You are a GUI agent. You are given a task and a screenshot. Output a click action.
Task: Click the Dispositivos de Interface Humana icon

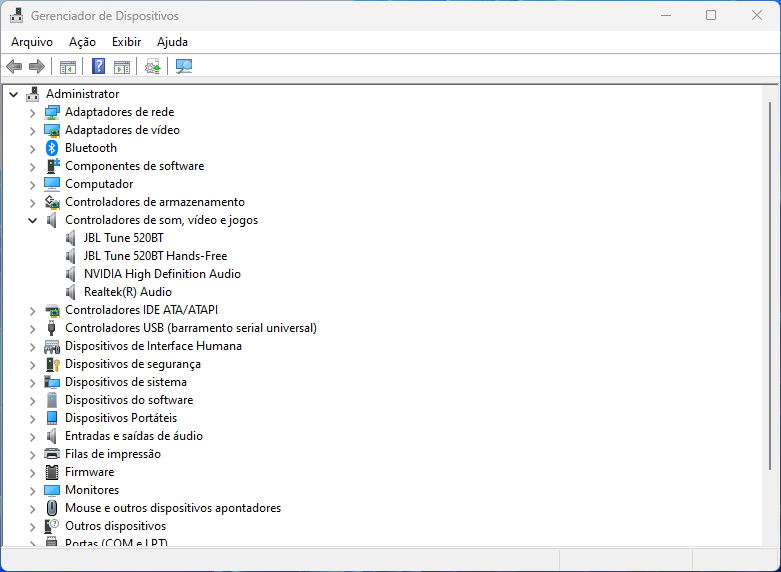(52, 346)
